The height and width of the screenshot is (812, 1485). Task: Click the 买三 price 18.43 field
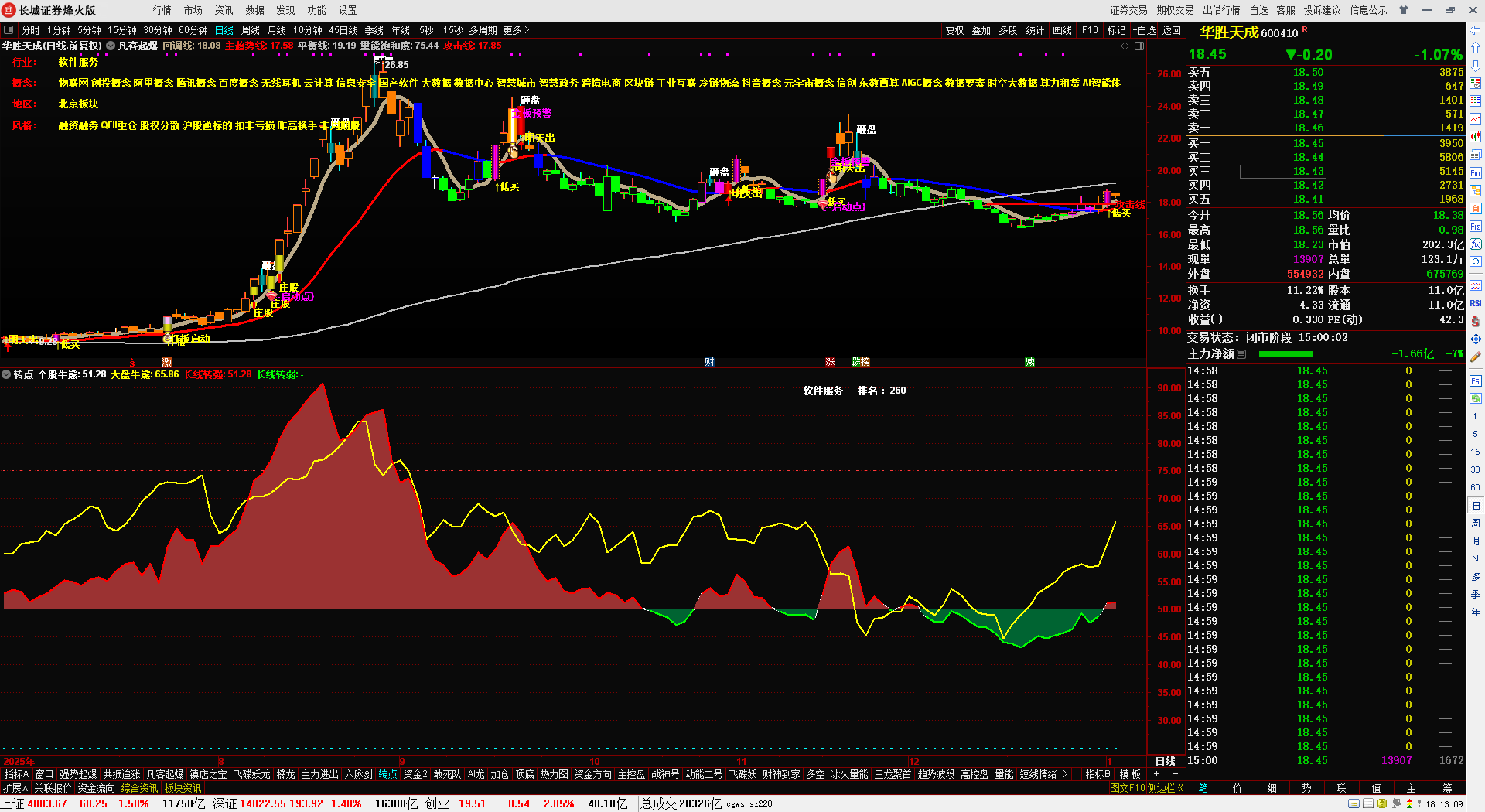(x=1282, y=172)
